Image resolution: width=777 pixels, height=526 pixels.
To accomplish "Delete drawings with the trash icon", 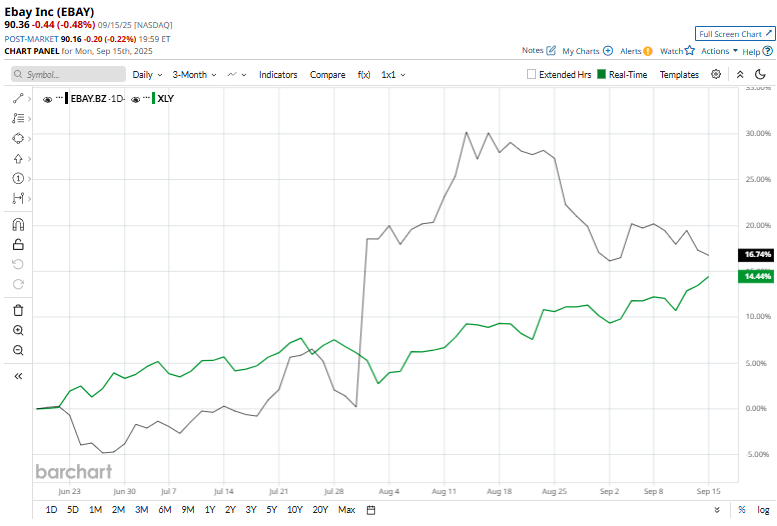I will [18, 310].
